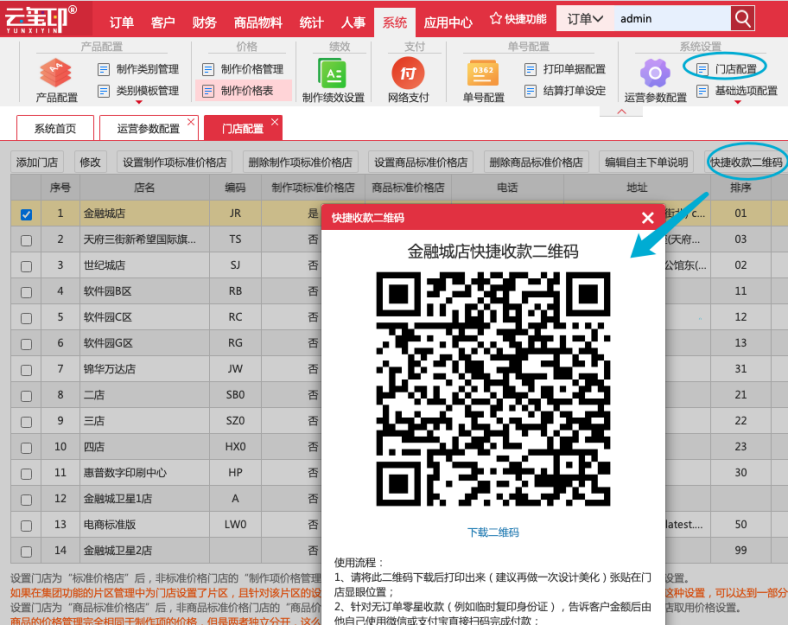The image size is (788, 625).
Task: Check the 软件园G区 row checkbox
Action: tap(26, 344)
